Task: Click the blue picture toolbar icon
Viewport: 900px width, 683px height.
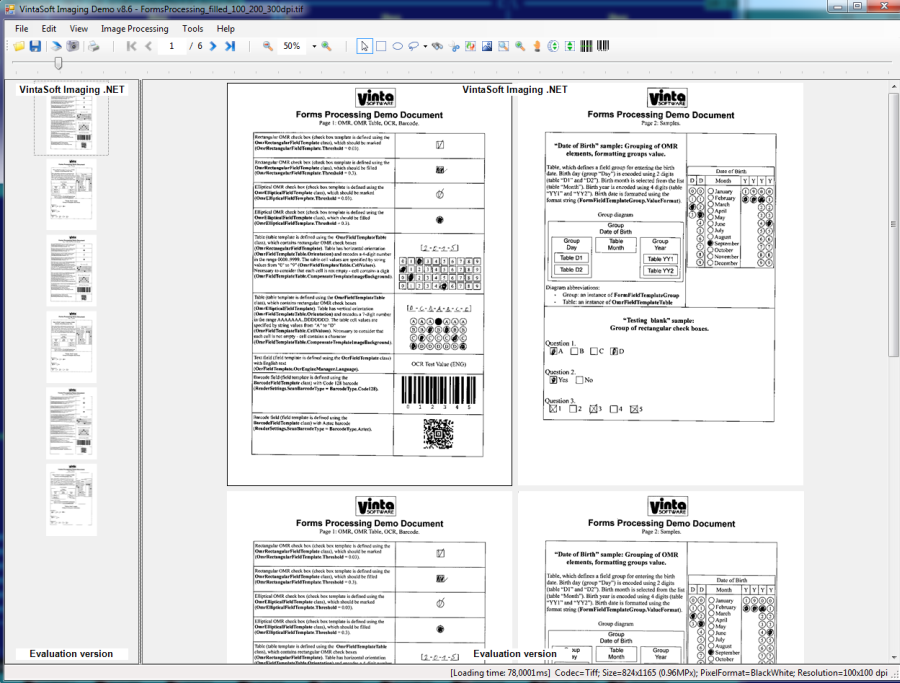Action: (487, 46)
